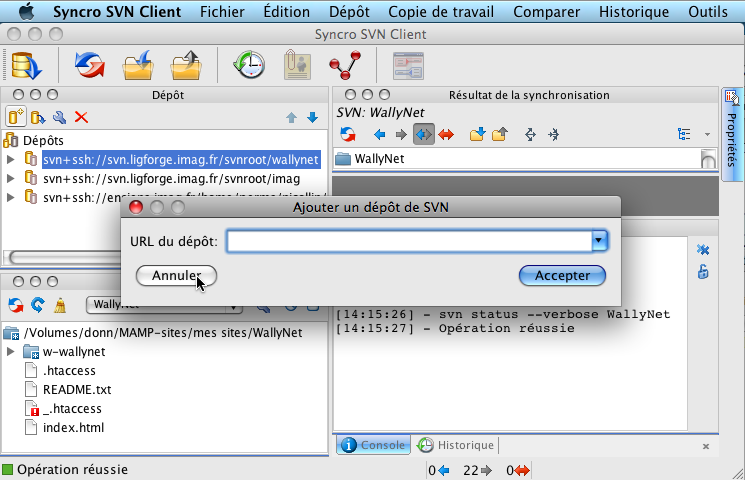Toggle the incoming/outgoing blue double-arrow mode
The image size is (745, 480).
tap(423, 135)
